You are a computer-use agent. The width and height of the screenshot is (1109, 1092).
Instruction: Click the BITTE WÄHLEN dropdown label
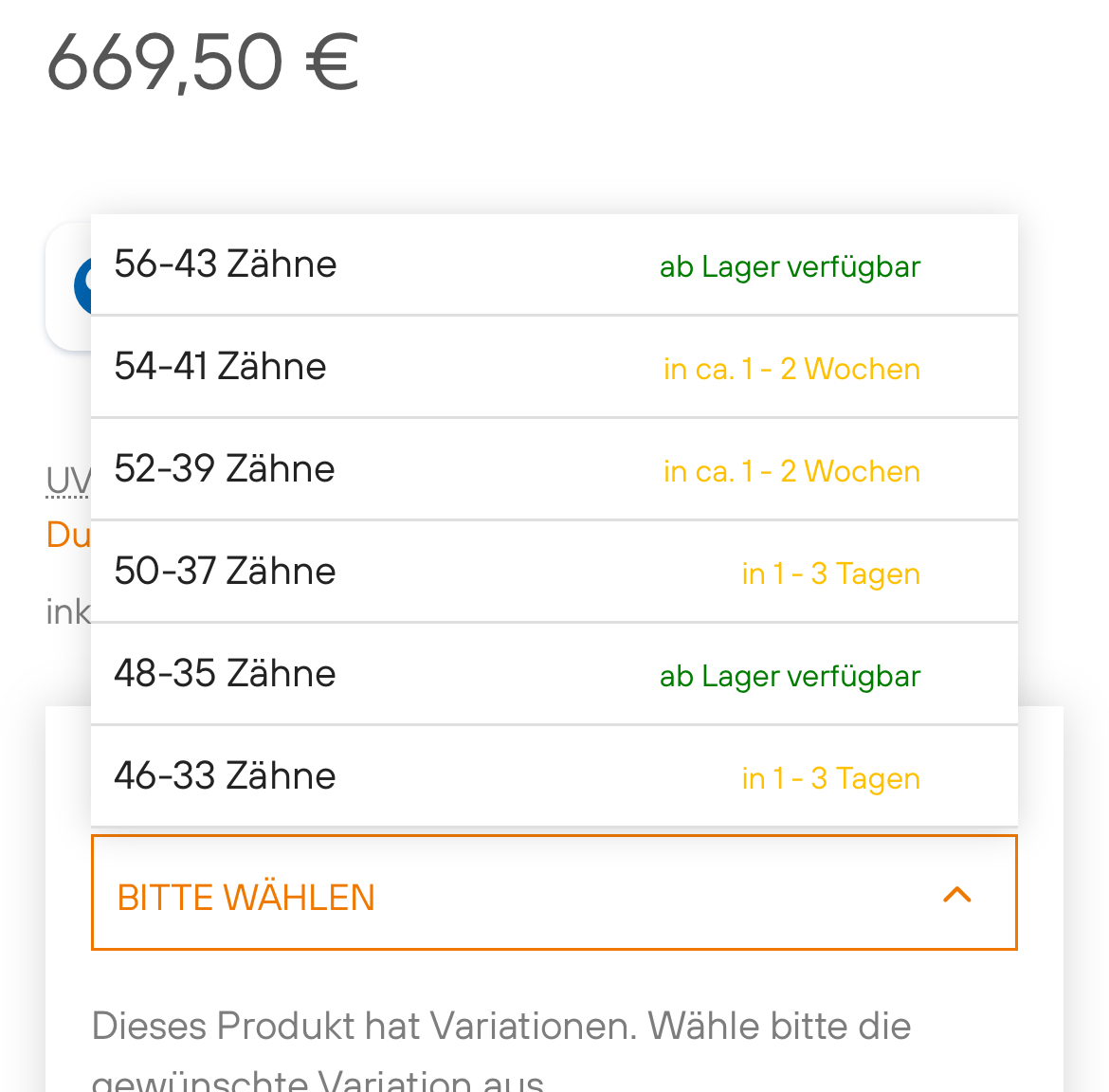pos(246,898)
